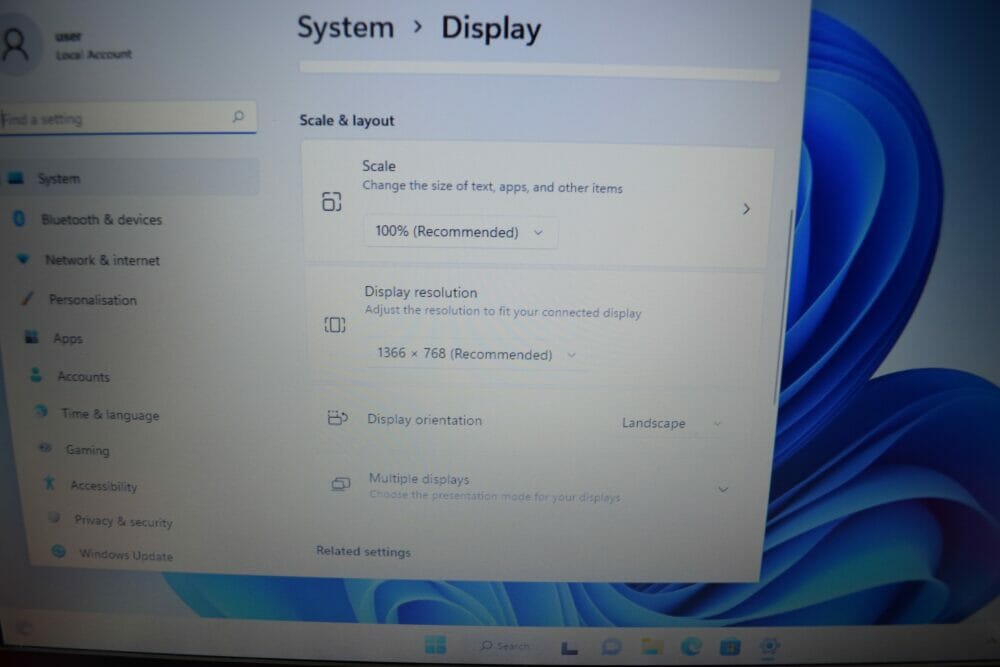The height and width of the screenshot is (667, 1000).
Task: Click the Bluetooth icon in sidebar
Action: pos(19,219)
